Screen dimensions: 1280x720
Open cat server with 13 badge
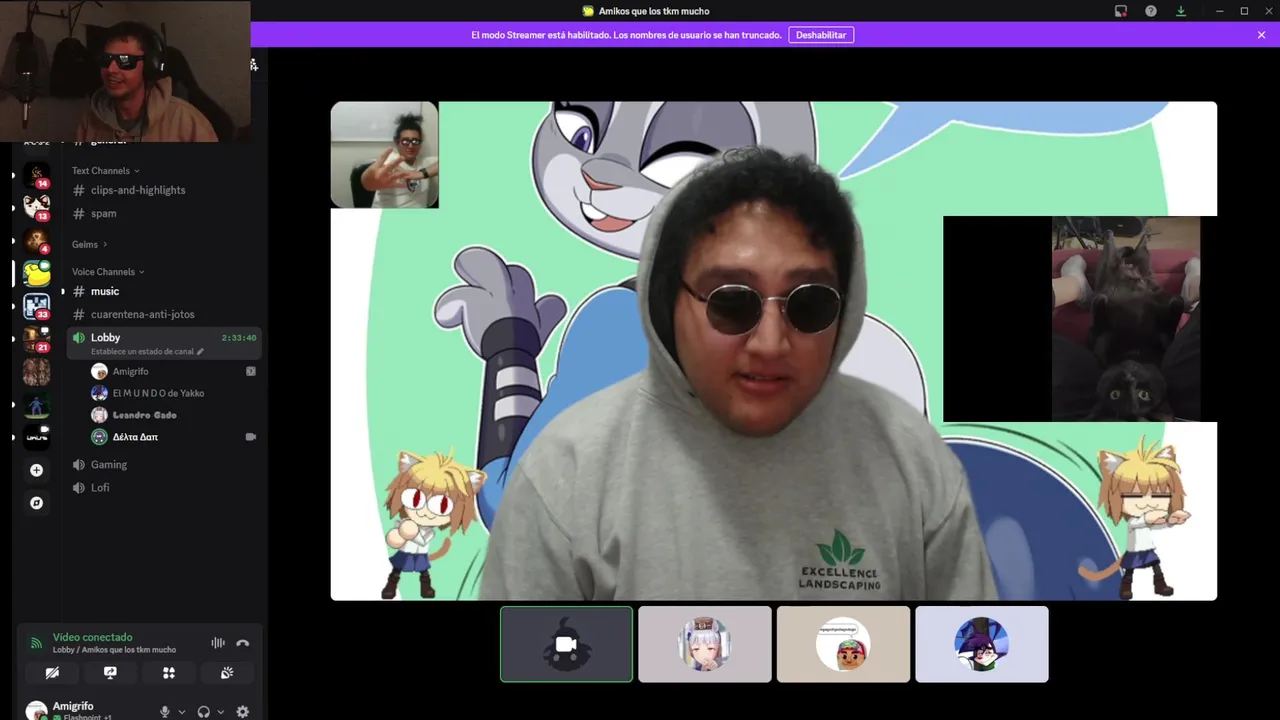36,208
